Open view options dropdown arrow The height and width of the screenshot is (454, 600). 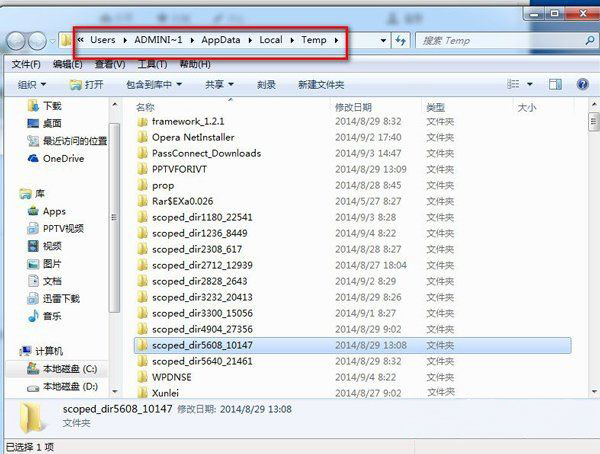point(530,84)
